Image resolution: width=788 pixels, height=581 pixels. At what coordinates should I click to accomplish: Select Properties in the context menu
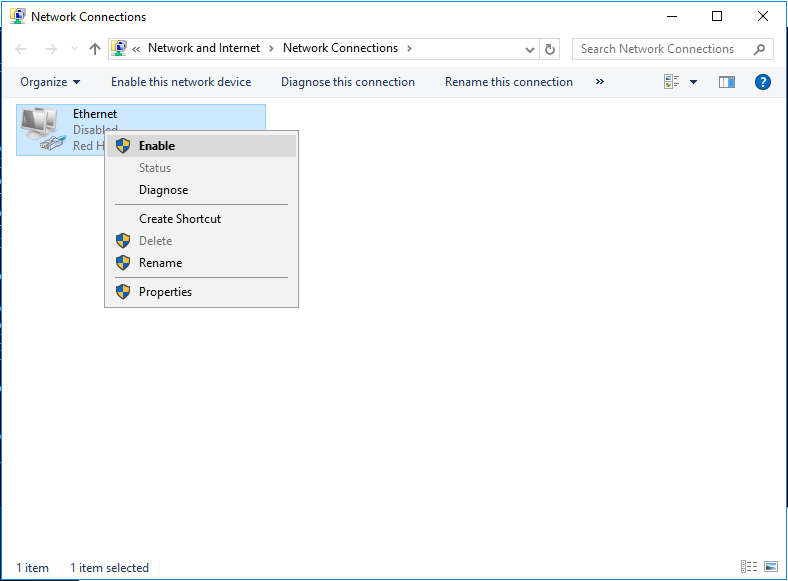pos(165,292)
